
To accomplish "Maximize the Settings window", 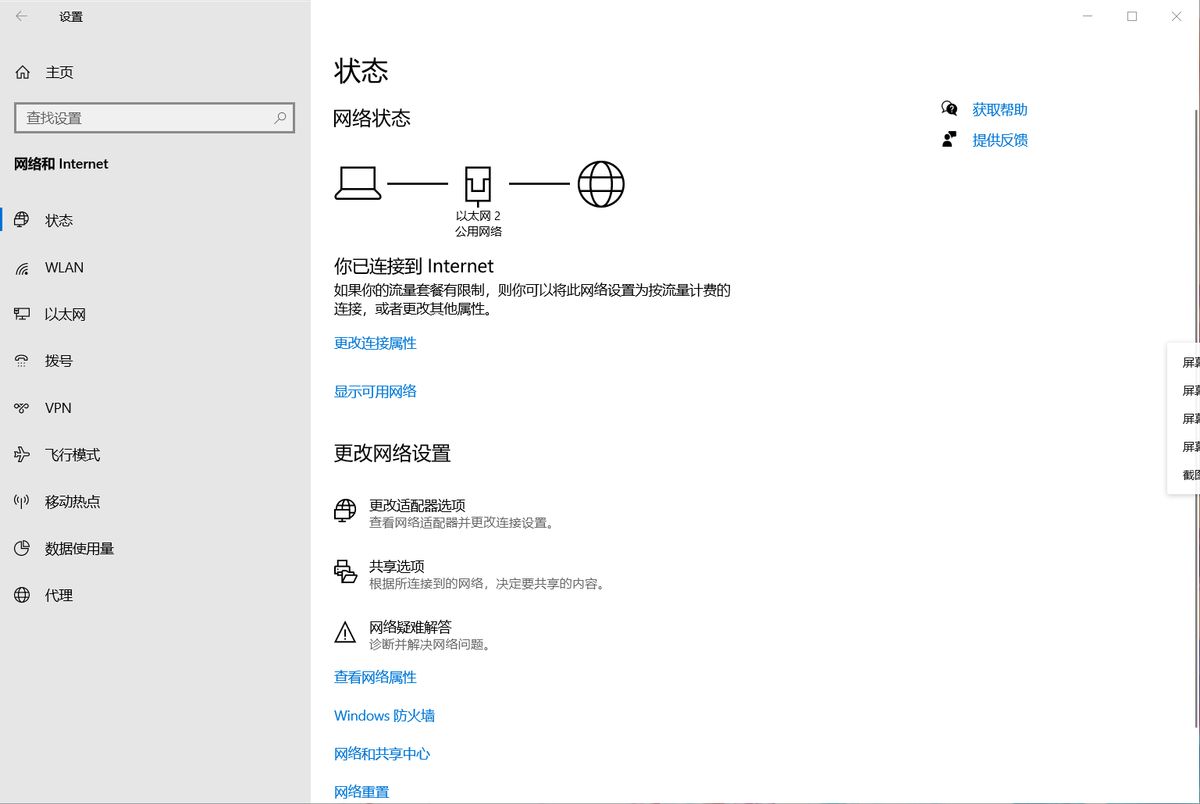I will tap(1132, 16).
